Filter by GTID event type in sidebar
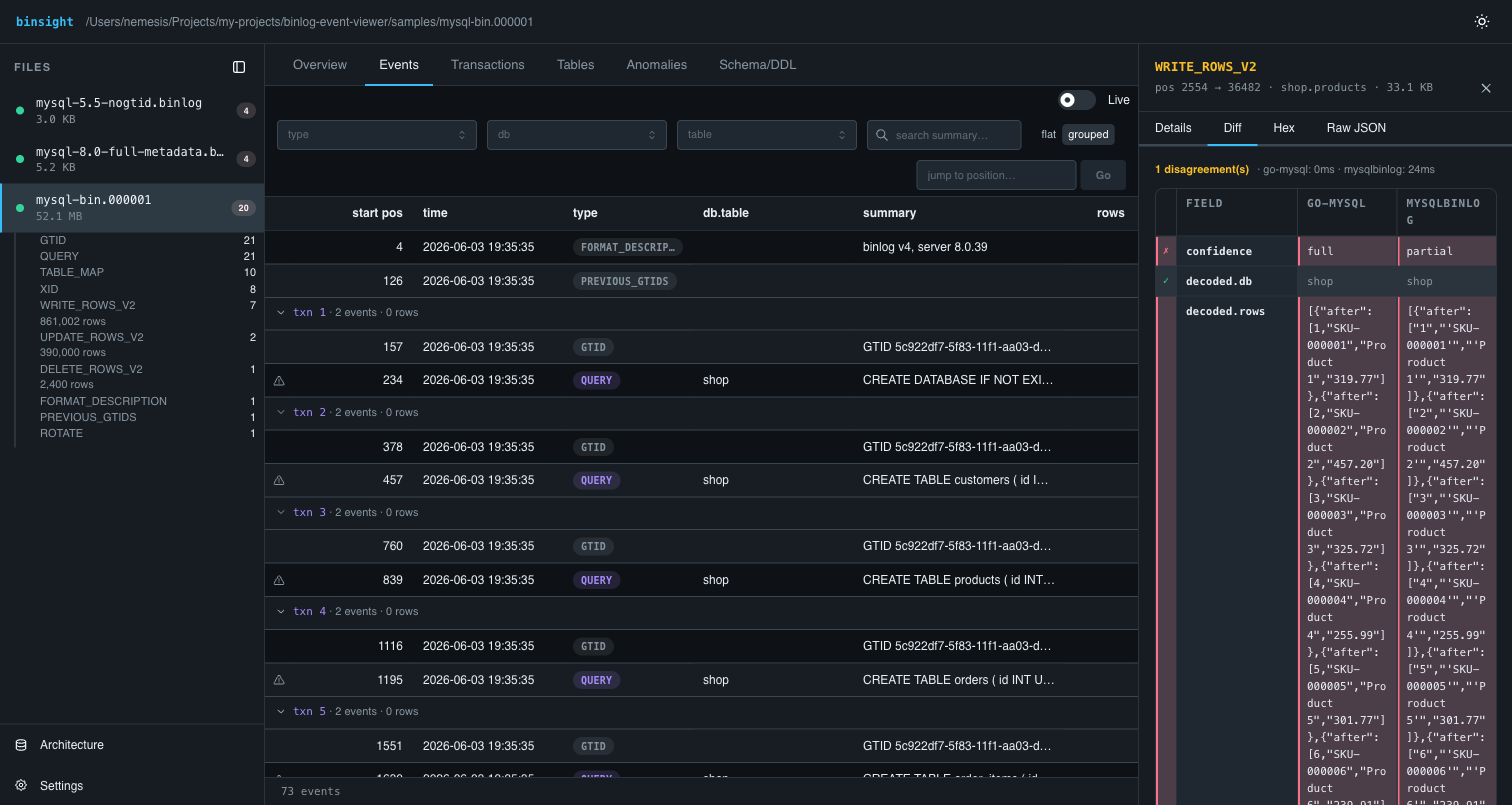The width and height of the screenshot is (1512, 805). [x=147, y=240]
